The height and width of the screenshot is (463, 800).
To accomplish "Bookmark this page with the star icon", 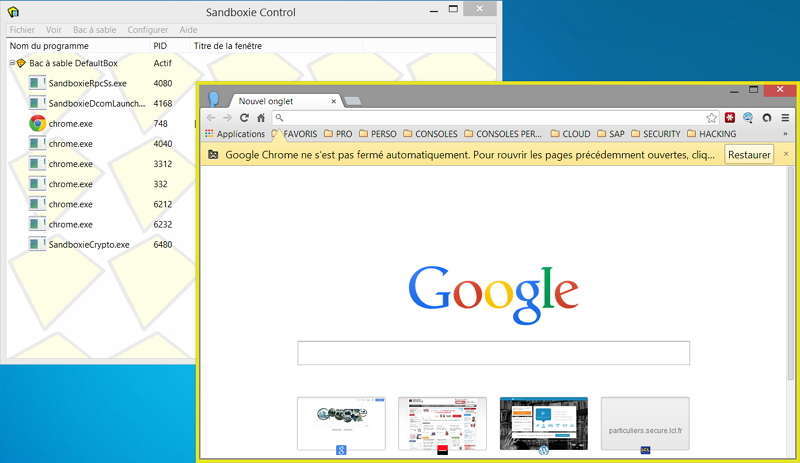I will point(711,118).
